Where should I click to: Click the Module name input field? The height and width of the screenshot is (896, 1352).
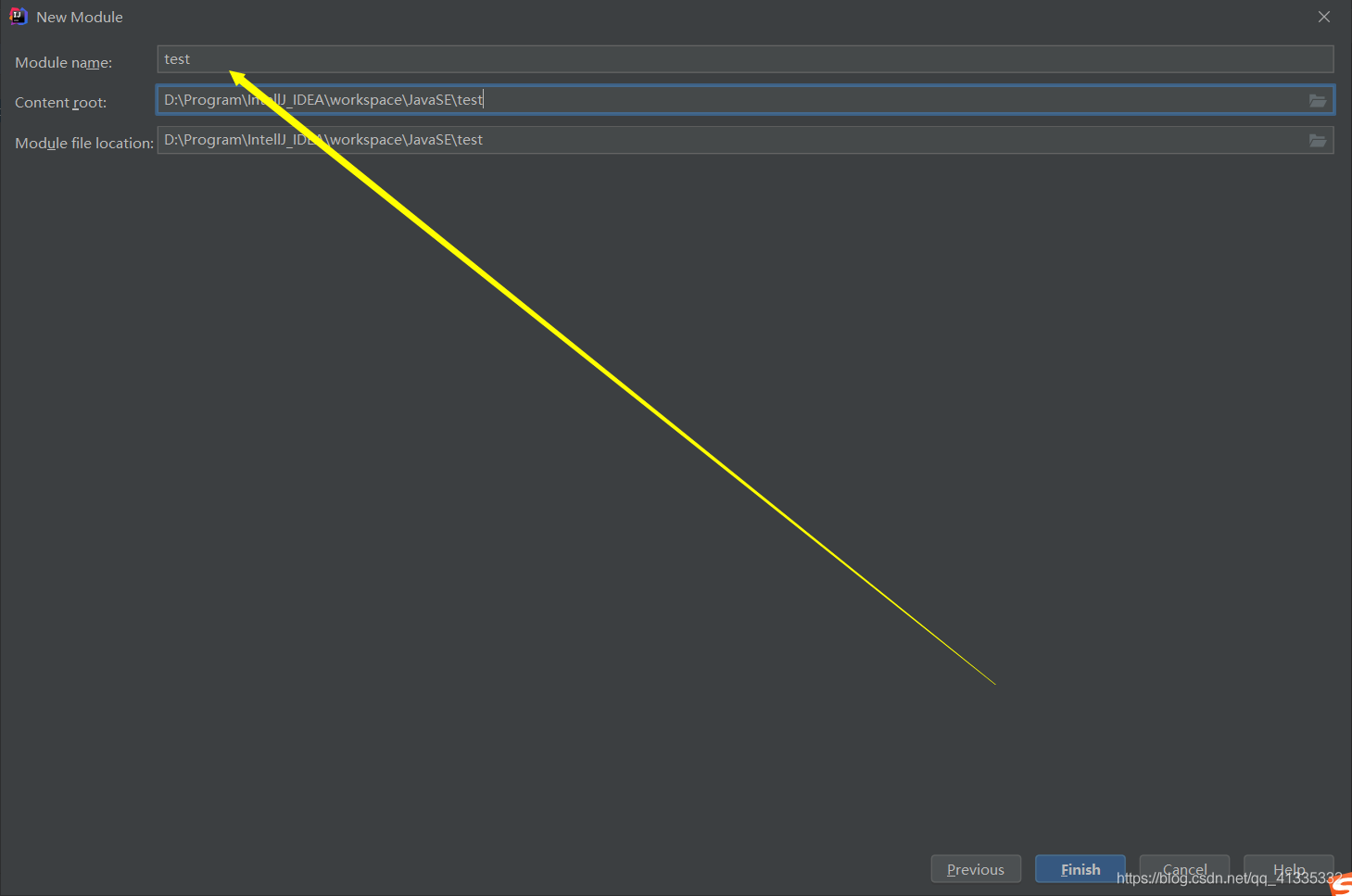coord(745,59)
